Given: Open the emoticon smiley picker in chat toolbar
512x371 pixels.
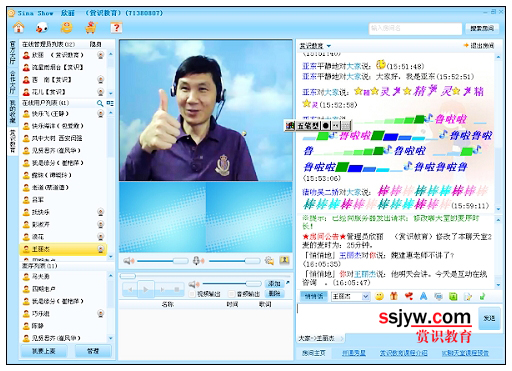Looking at the screenshot, I should pos(379,296).
